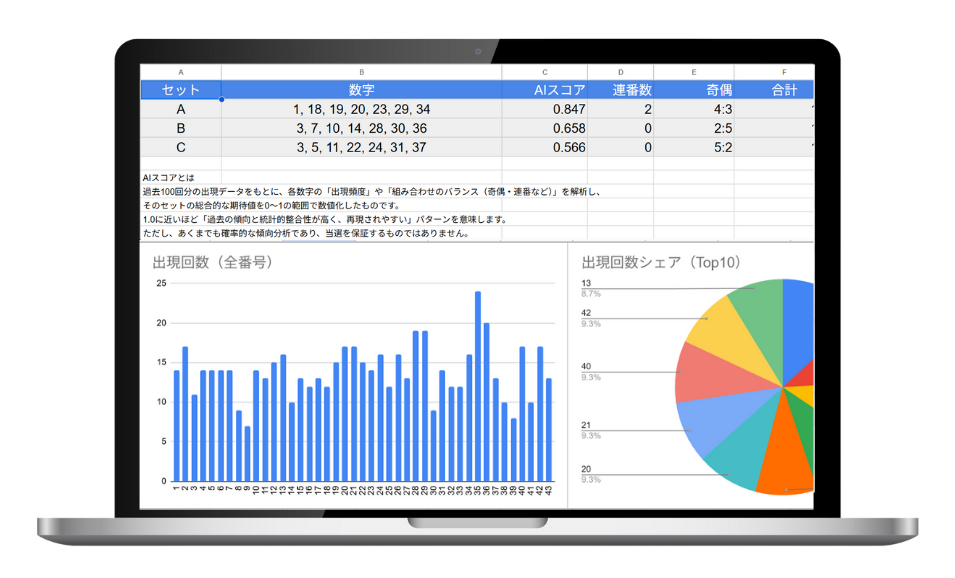Click the 奇偶 header cell
Image resolution: width=955 pixels, height=578 pixels.
pyautogui.click(x=693, y=90)
